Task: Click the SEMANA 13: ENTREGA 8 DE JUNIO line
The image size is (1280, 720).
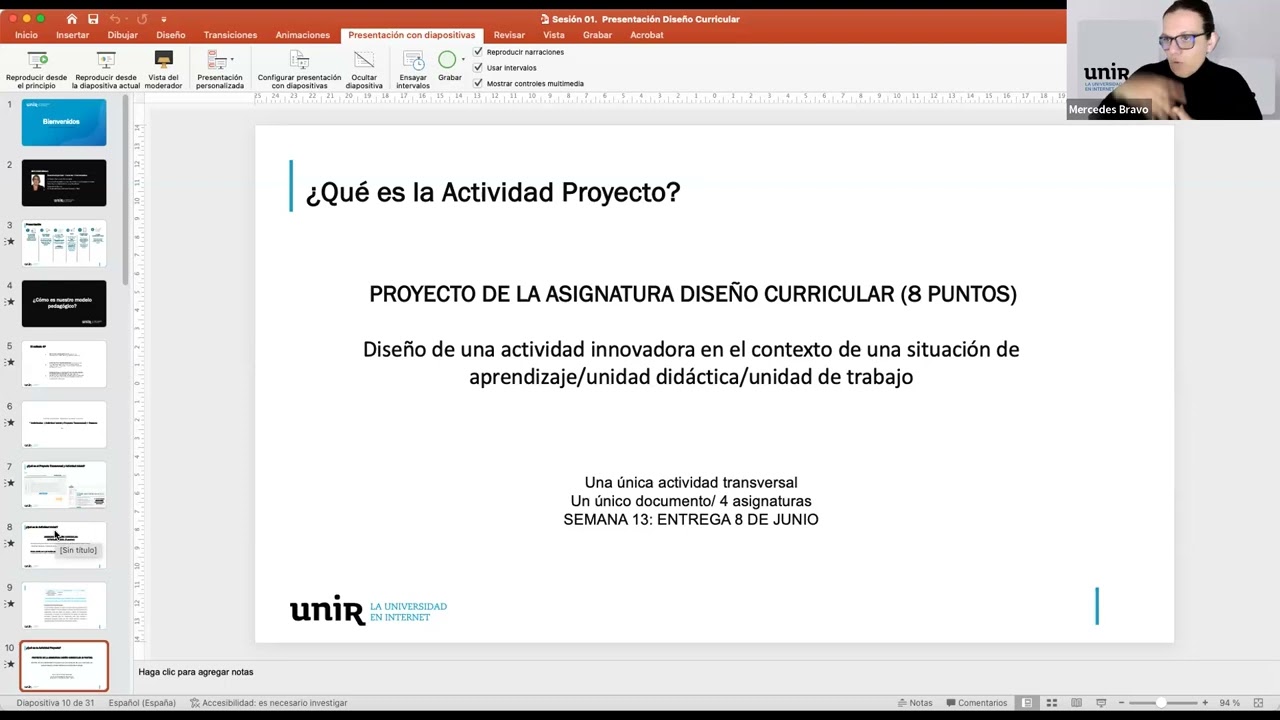Action: pos(691,519)
